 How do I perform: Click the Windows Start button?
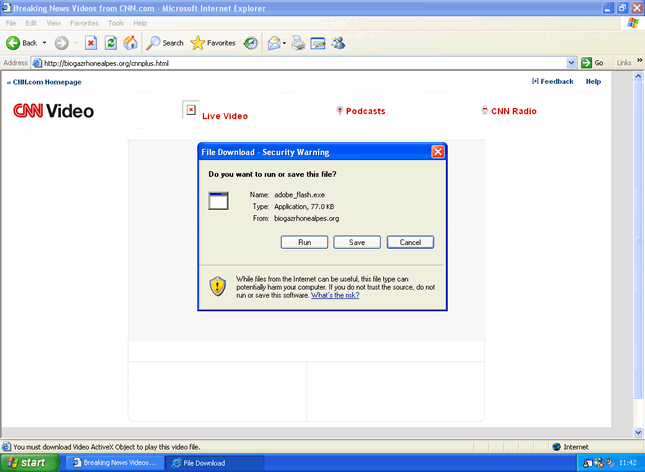tap(32, 463)
